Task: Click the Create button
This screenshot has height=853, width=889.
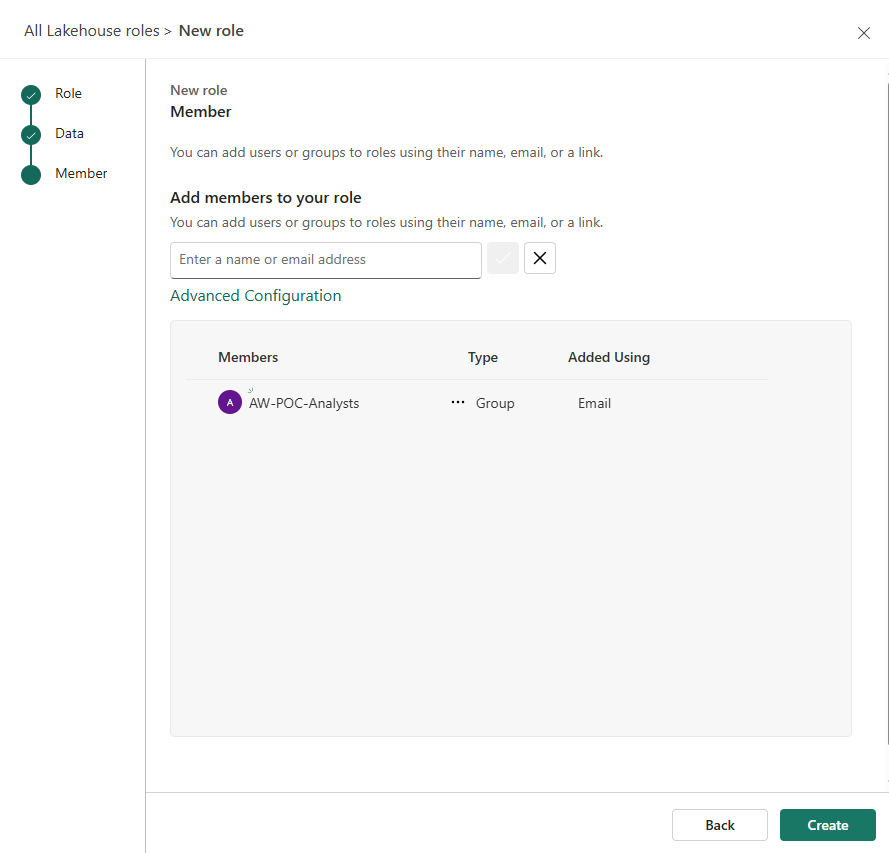Action: (x=828, y=825)
